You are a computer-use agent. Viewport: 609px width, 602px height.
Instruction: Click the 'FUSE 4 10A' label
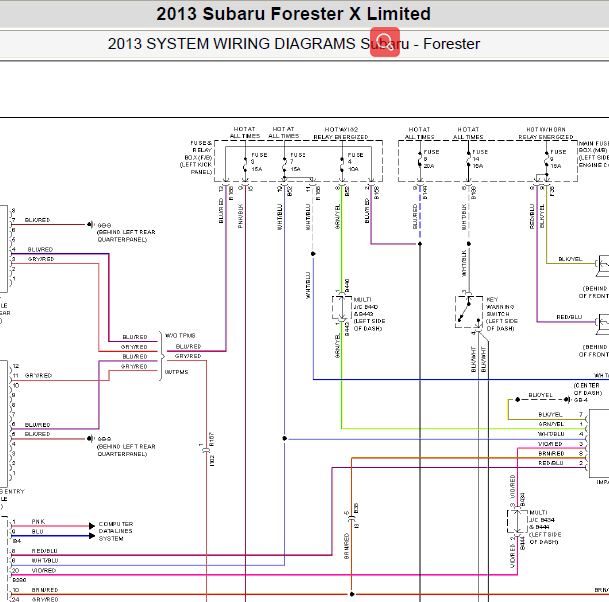[x=355, y=162]
